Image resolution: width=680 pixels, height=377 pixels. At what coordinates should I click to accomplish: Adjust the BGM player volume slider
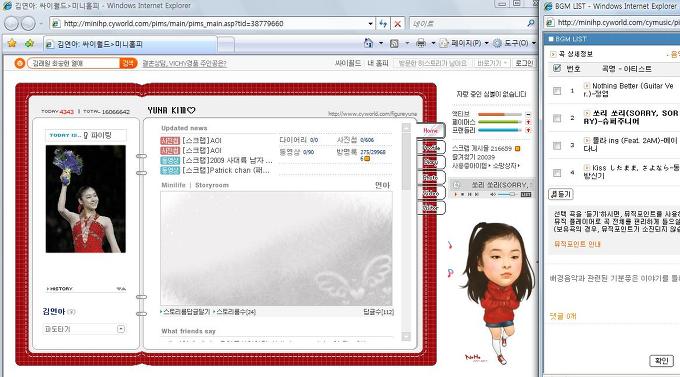(507, 195)
